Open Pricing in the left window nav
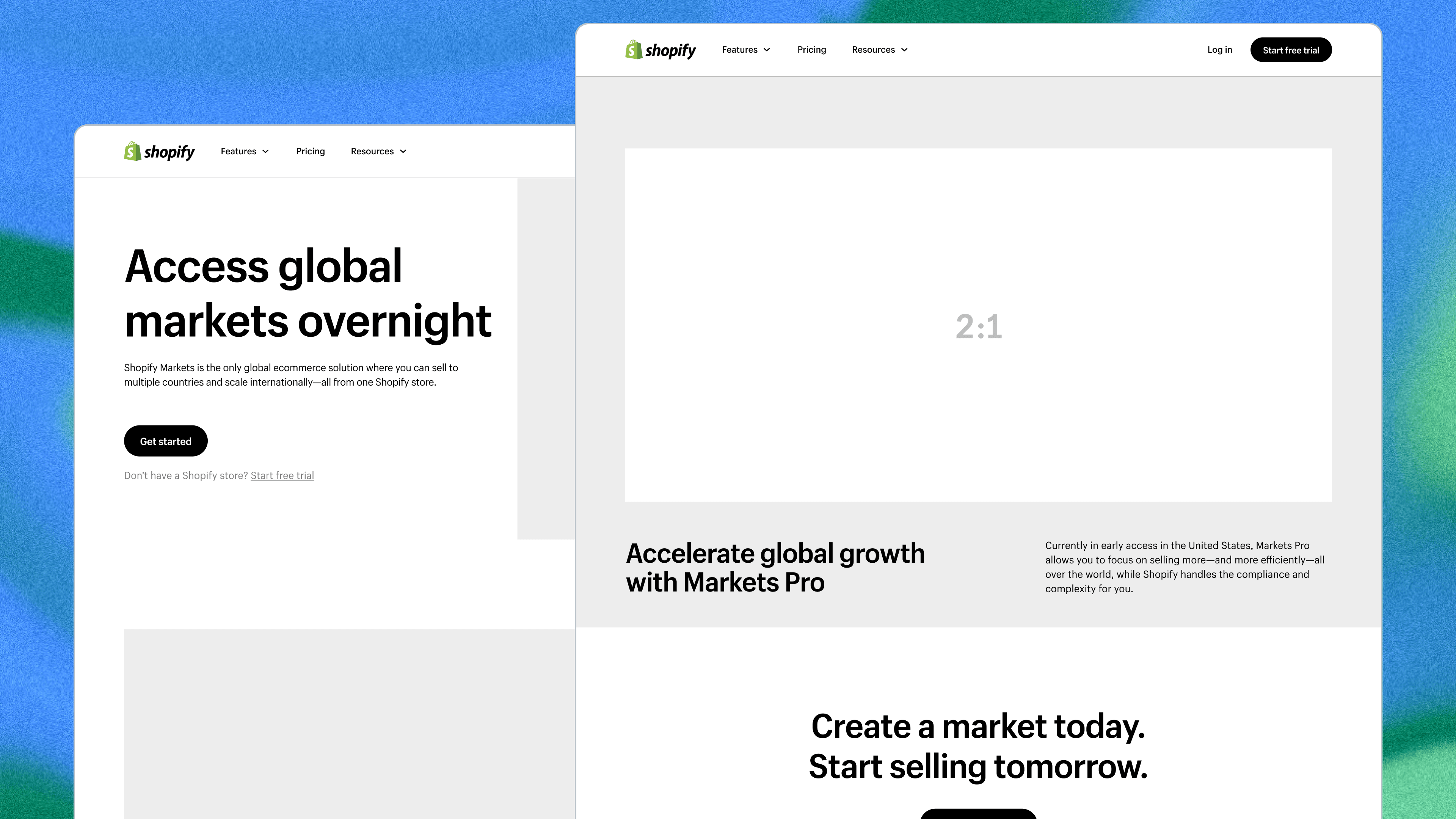The width and height of the screenshot is (1456, 819). point(310,152)
